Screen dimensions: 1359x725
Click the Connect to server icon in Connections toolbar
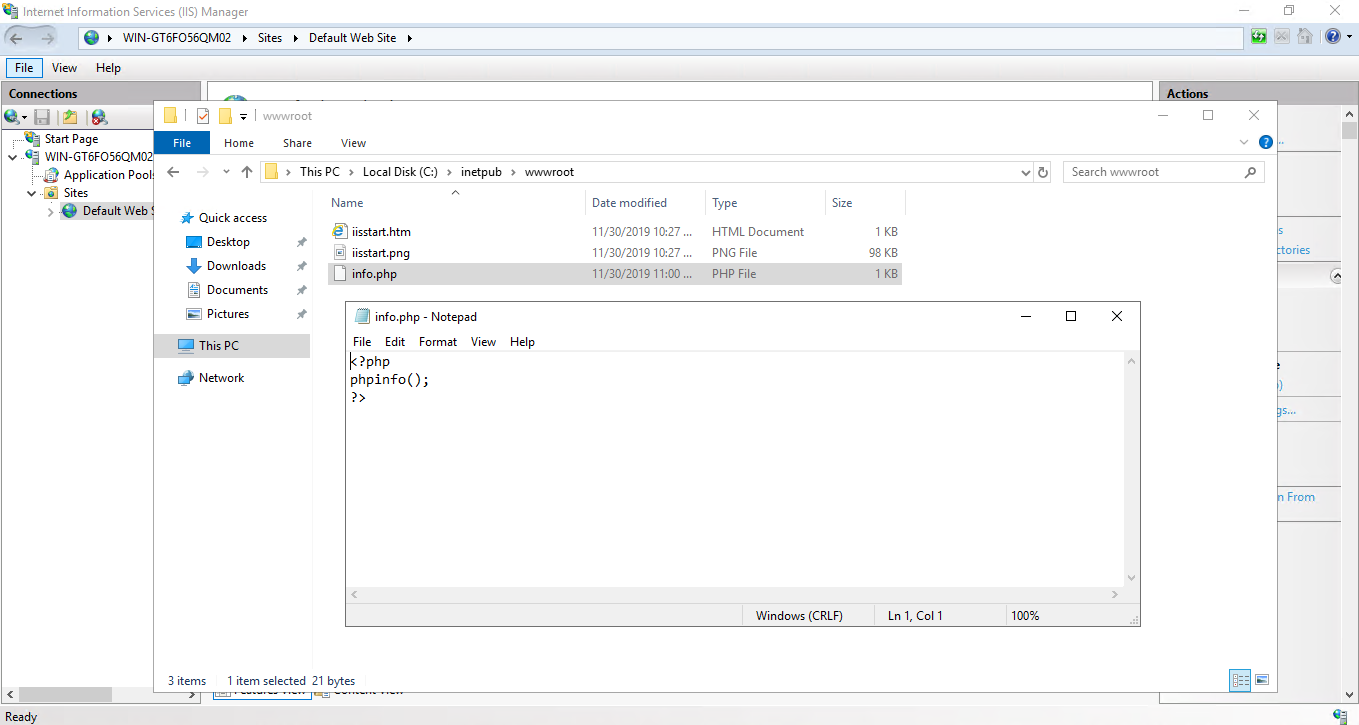click(x=14, y=117)
